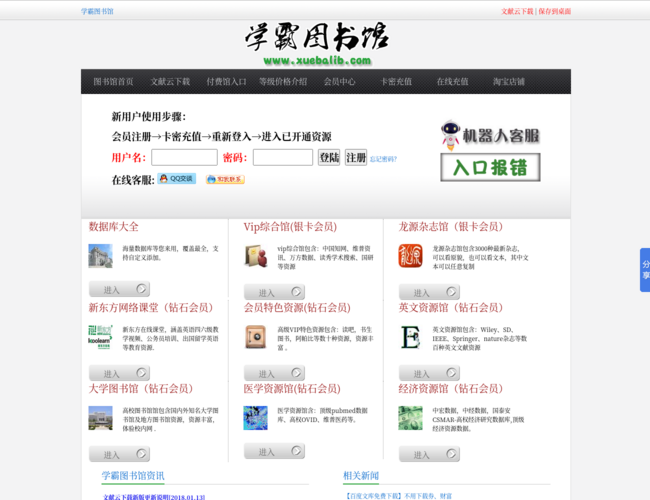Open the 大学图书馆（钻石会员）heading link
The width and height of the screenshot is (650, 500).
coord(141,389)
